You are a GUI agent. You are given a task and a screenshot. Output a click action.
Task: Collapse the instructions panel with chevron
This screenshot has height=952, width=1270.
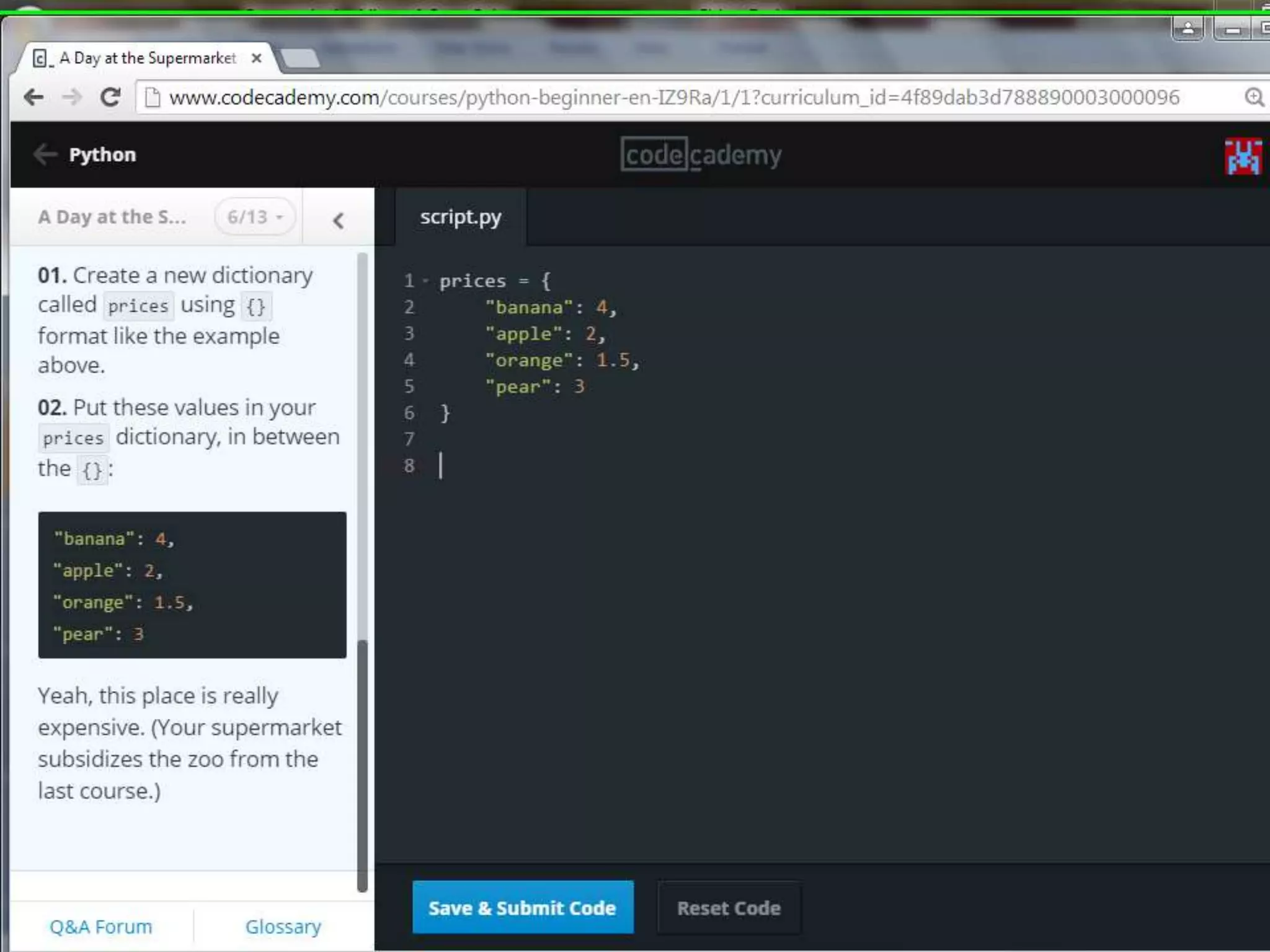(338, 220)
